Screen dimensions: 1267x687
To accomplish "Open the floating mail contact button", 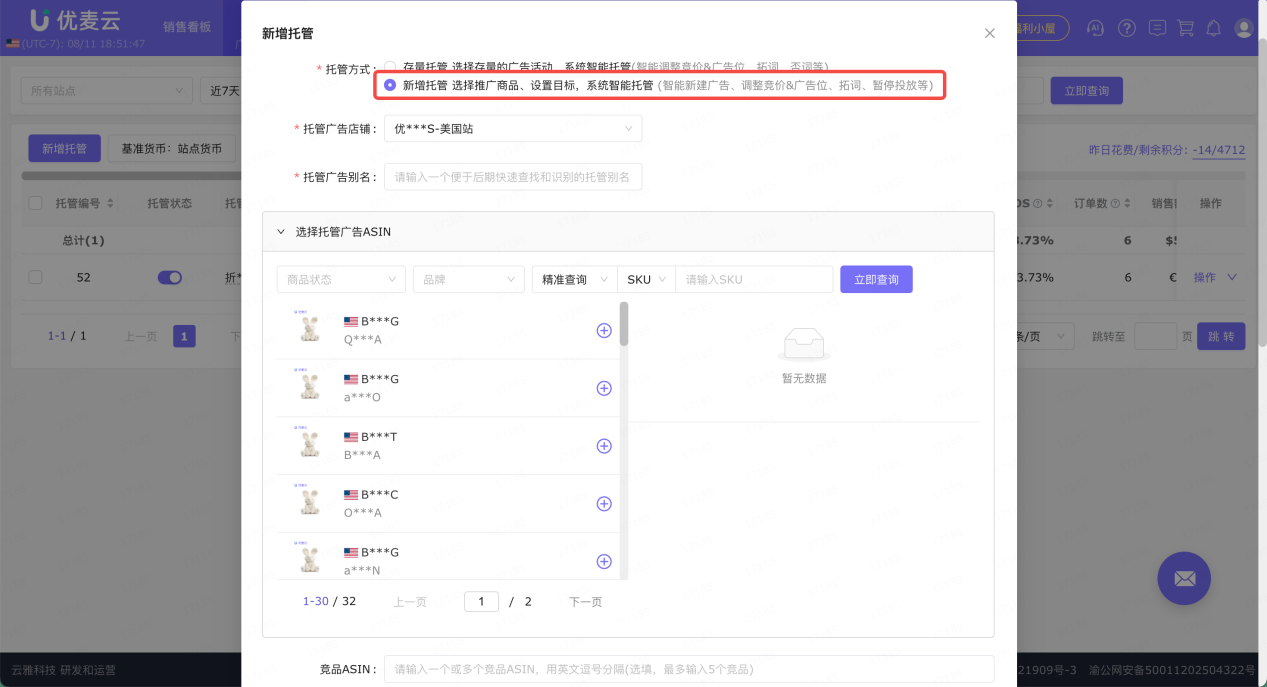I will [x=1183, y=578].
